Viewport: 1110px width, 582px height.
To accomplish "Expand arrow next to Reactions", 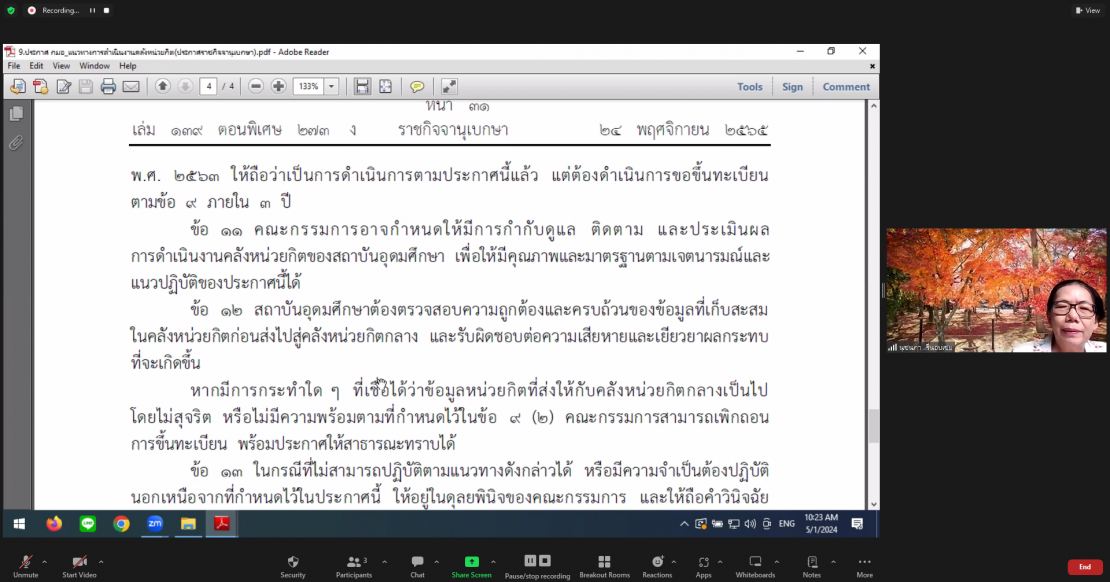I will point(674,562).
